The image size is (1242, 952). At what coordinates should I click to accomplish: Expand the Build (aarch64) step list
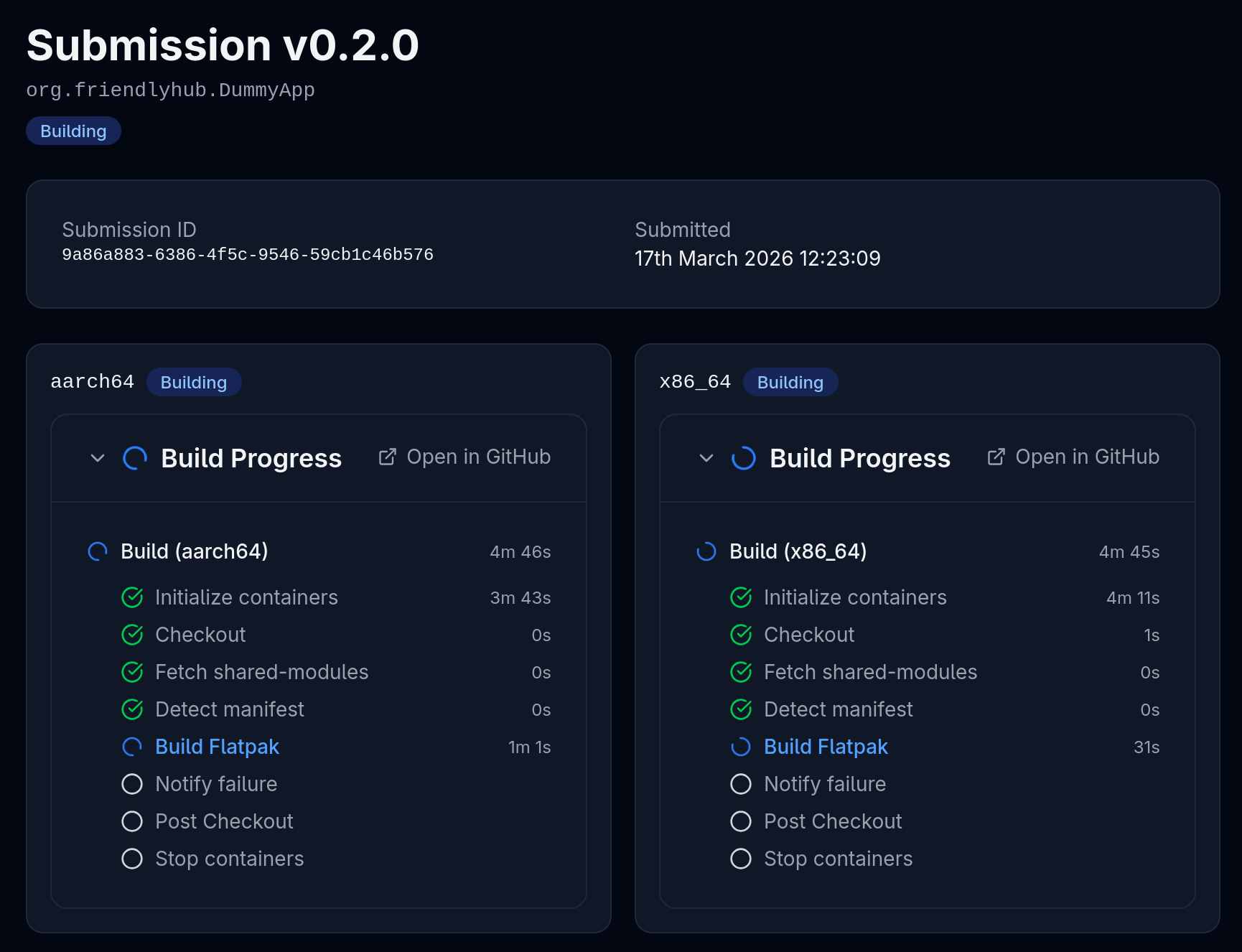pyautogui.click(x=194, y=551)
